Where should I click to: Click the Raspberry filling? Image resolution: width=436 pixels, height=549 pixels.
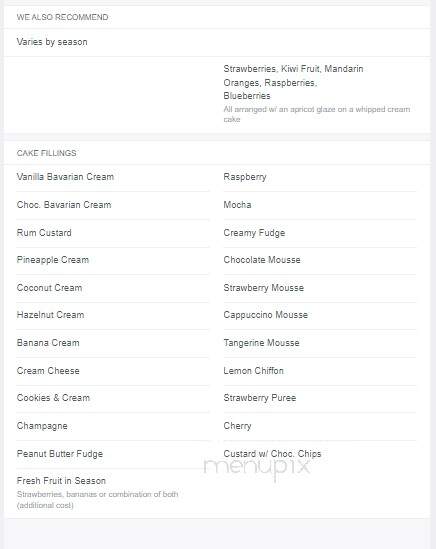pos(245,177)
